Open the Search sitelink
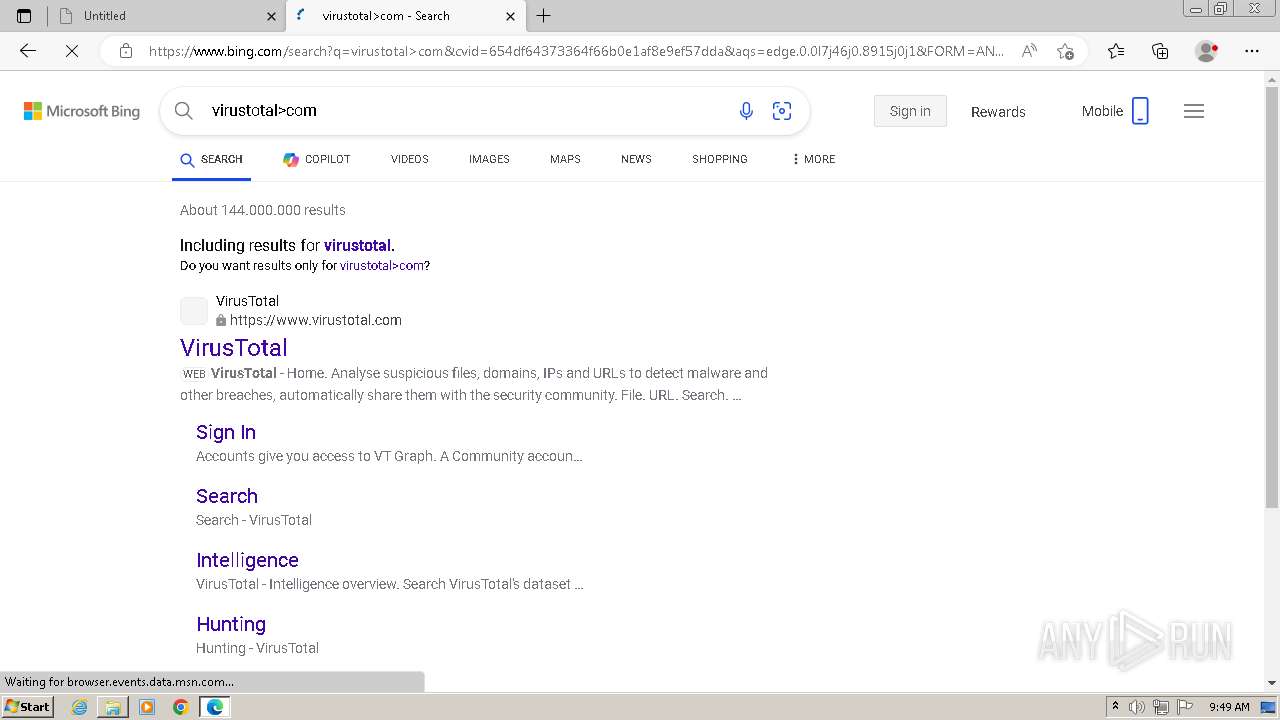Screen dimensions: 1280x720 227,496
